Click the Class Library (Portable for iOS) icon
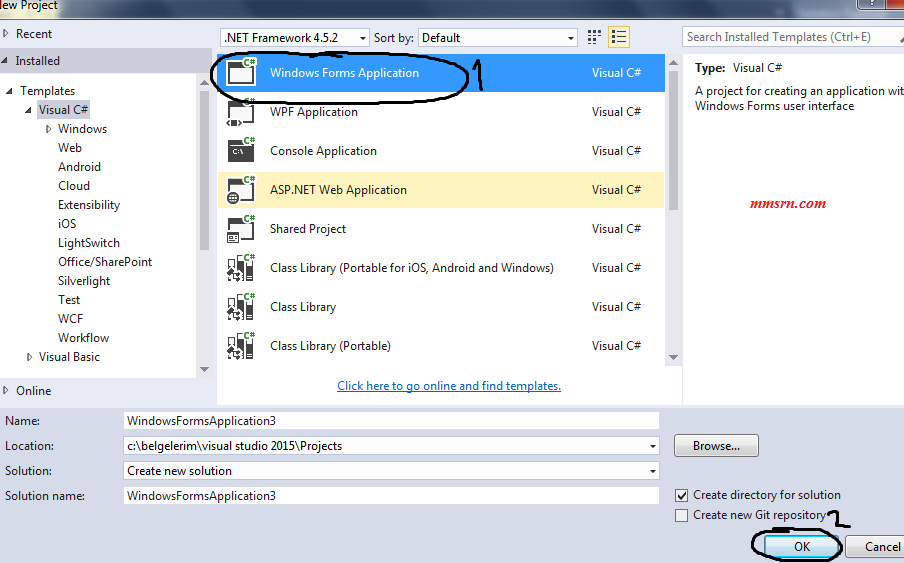The image size is (904, 563). click(241, 267)
